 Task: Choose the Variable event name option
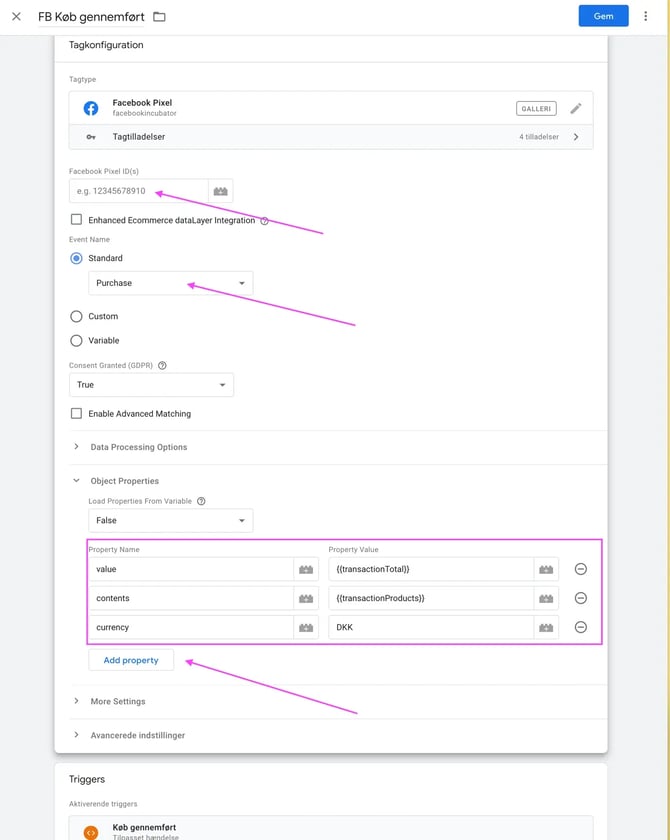(x=76, y=340)
